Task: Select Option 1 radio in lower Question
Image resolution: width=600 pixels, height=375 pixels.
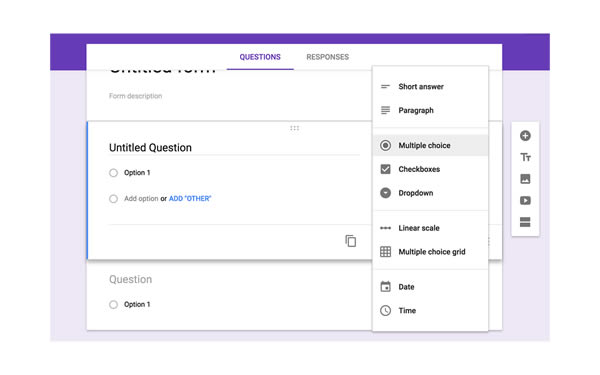Action: pyautogui.click(x=113, y=305)
